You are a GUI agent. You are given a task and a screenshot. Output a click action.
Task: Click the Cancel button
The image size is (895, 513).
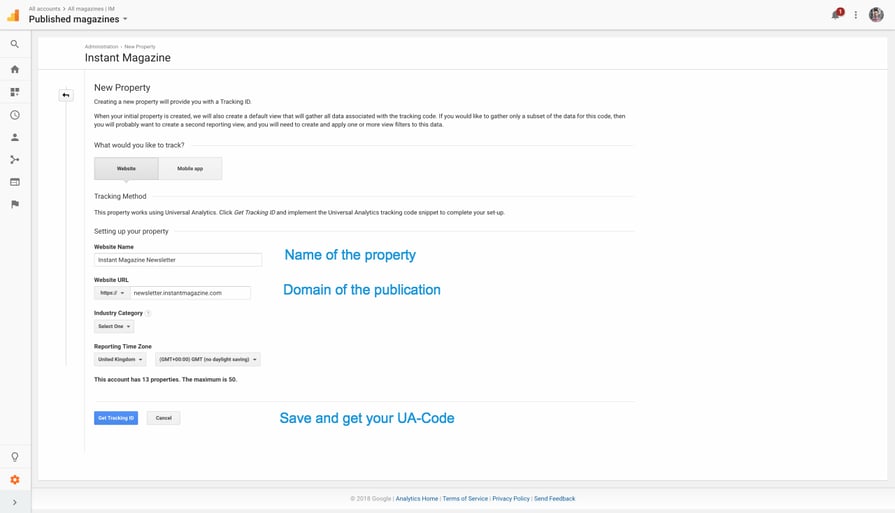tap(163, 418)
